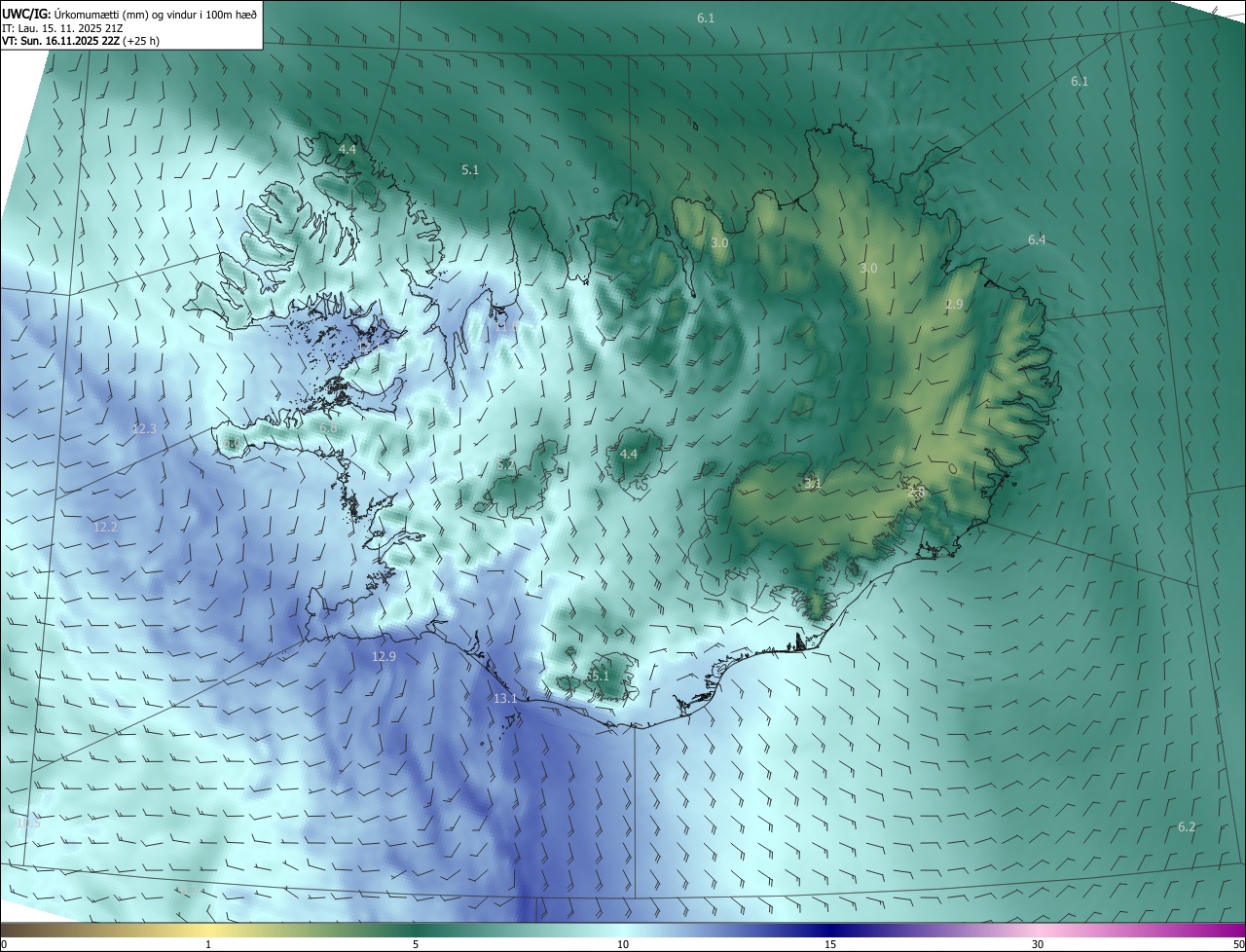Select the 12.2 value label

click(105, 527)
